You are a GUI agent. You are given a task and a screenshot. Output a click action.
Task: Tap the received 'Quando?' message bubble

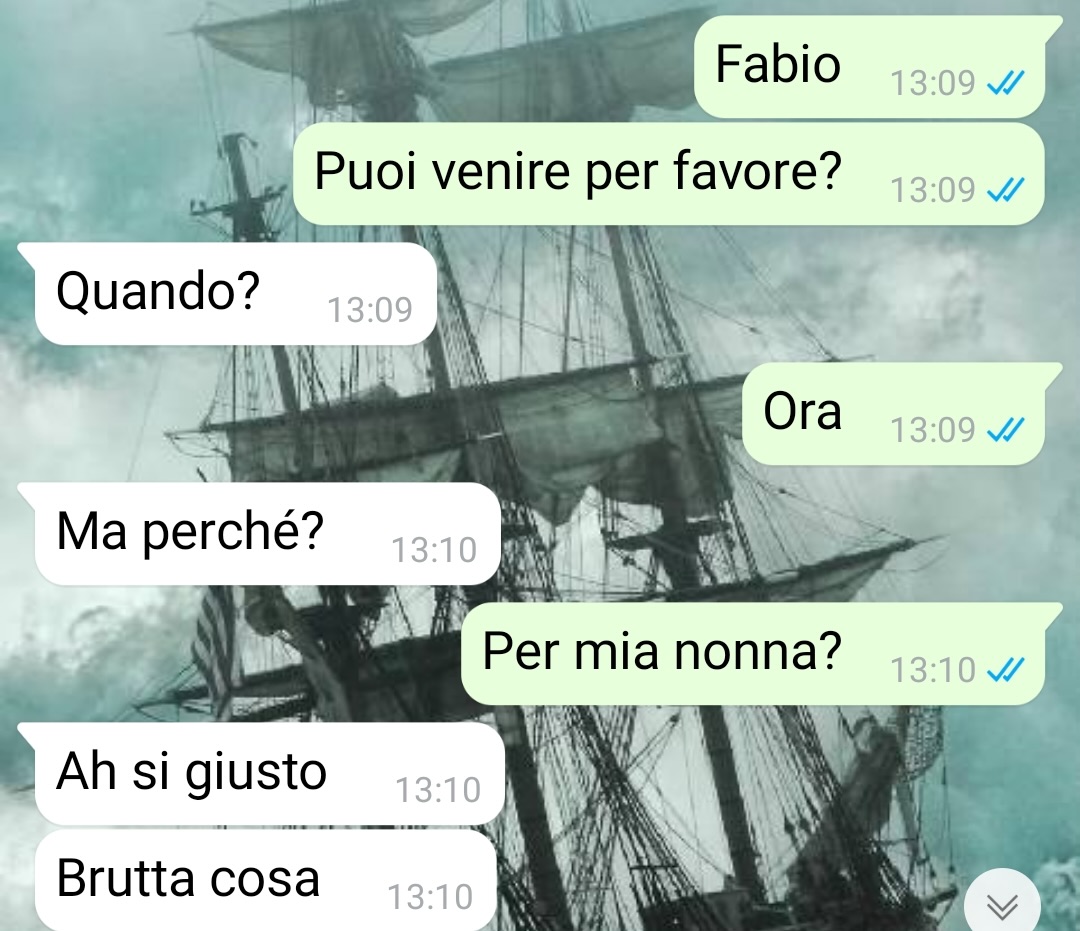(x=227, y=293)
